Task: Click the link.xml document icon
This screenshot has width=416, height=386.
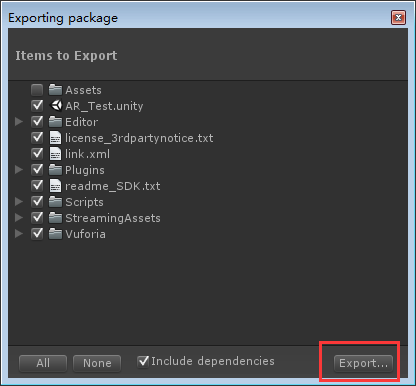Action: pyautogui.click(x=55, y=154)
